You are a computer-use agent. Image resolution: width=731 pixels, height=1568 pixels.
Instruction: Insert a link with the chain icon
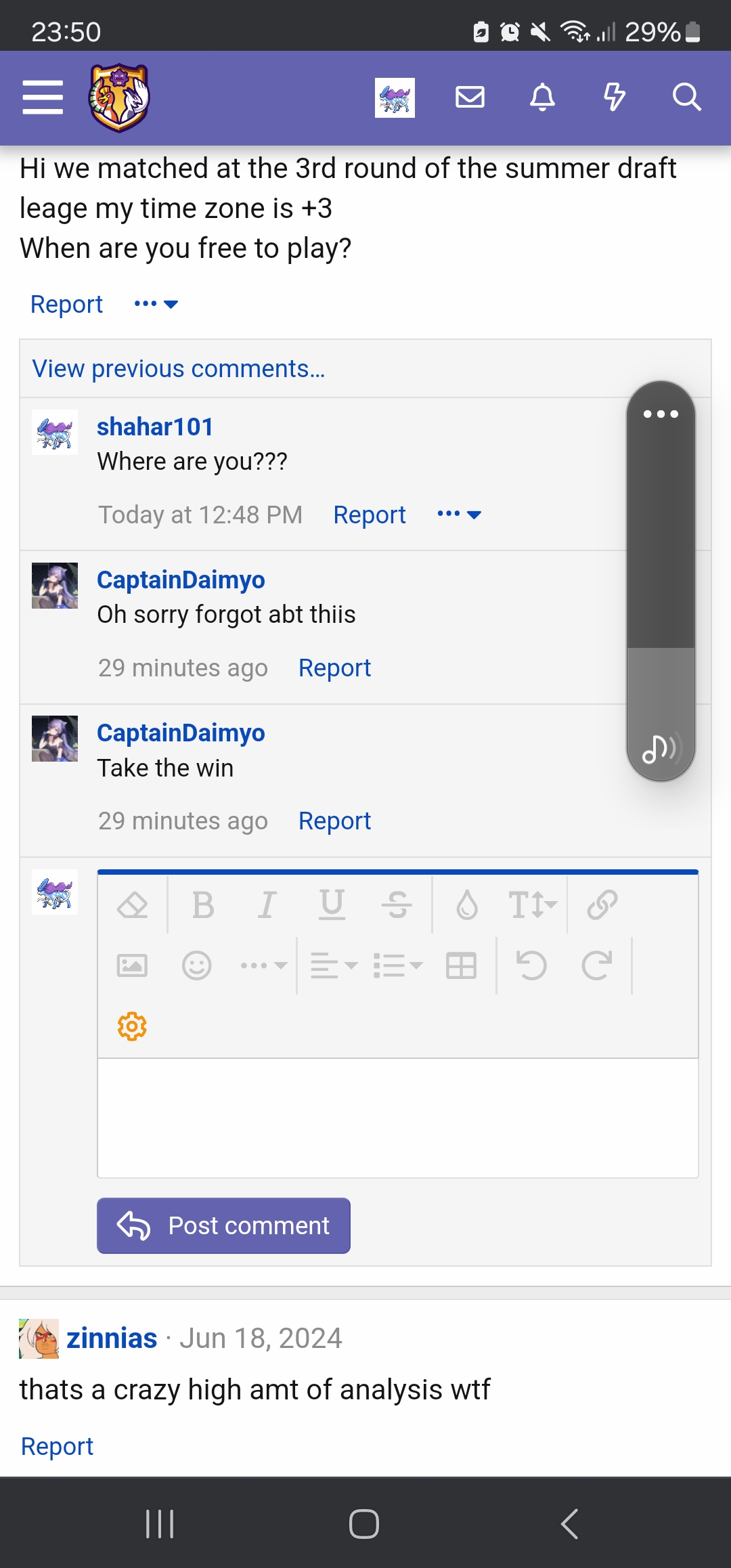coord(602,905)
